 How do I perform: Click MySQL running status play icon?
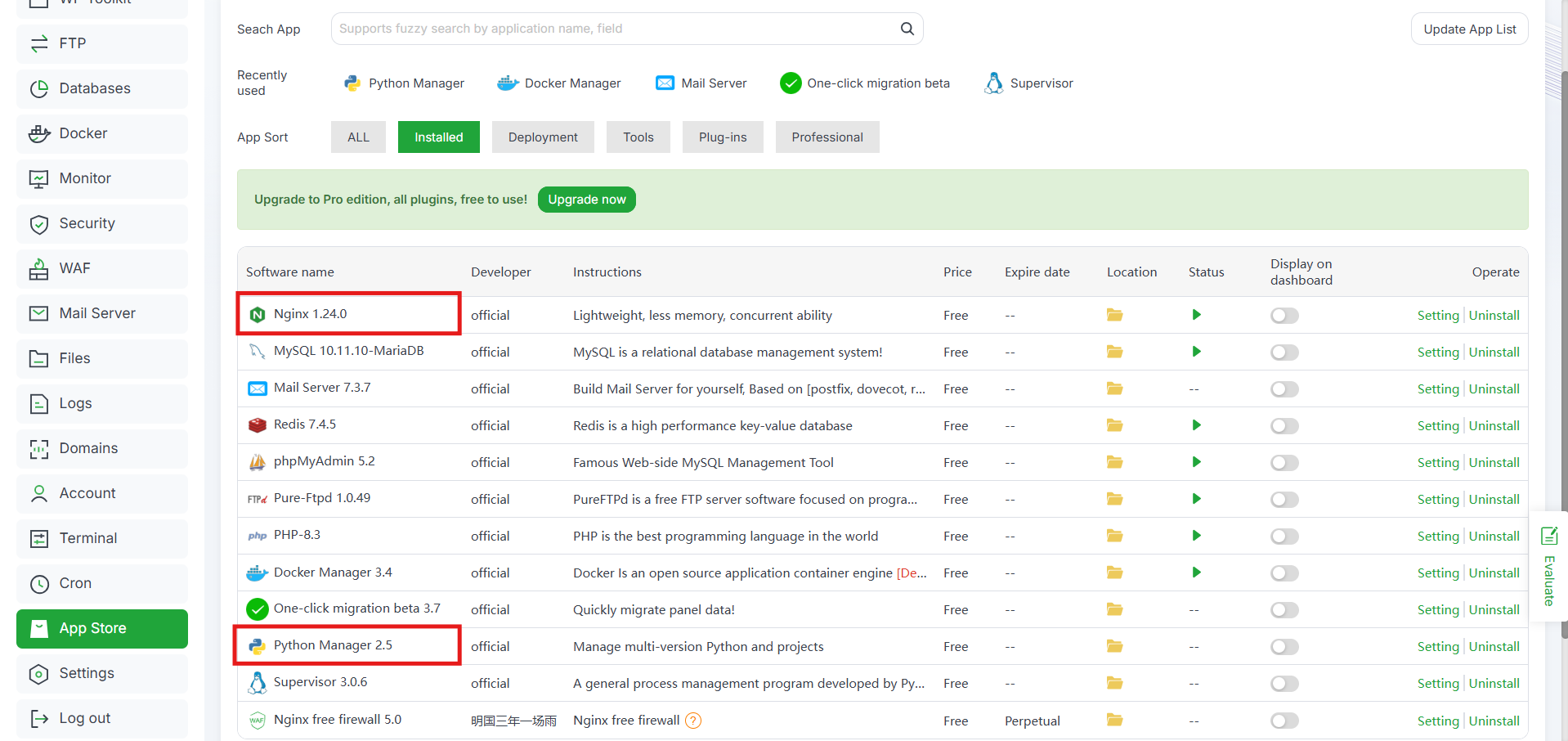[1196, 352]
